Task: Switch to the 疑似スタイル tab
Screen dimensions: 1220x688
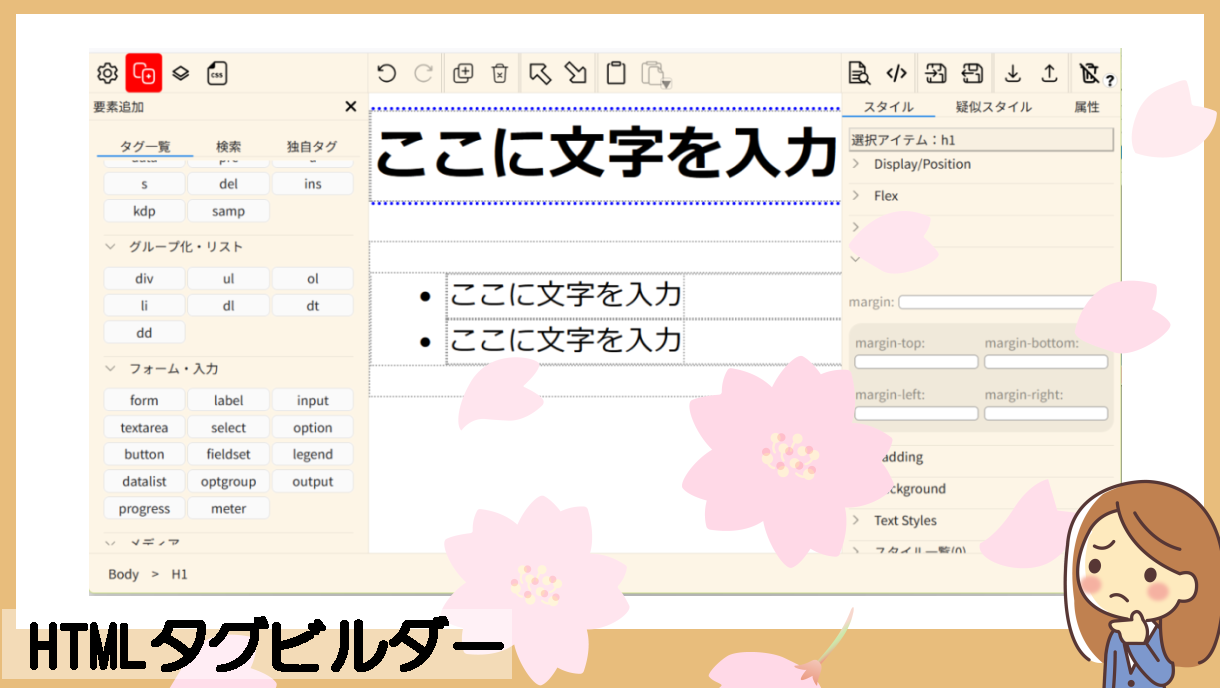Action: 993,107
